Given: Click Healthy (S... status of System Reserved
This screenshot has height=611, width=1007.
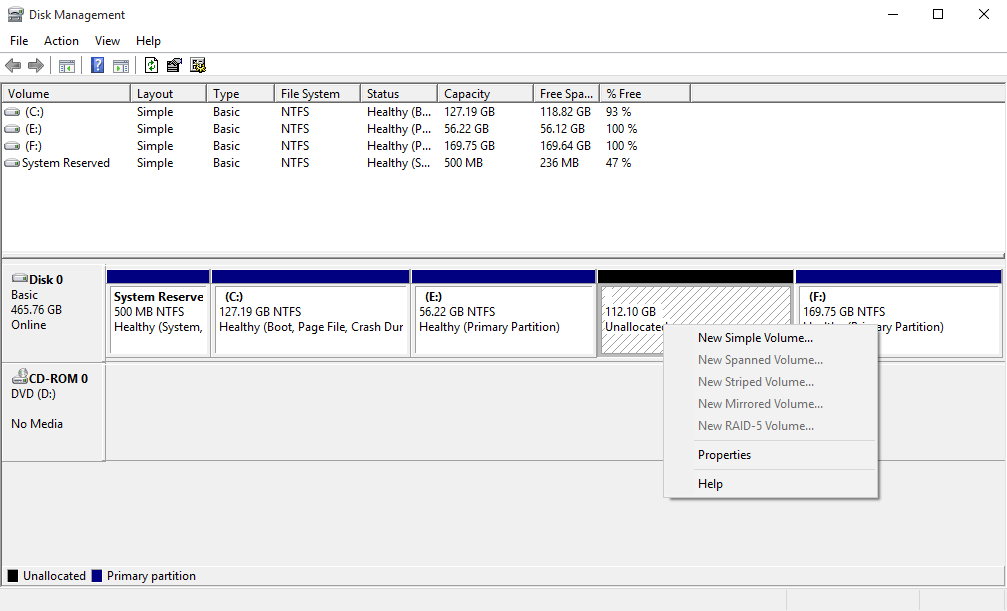Looking at the screenshot, I should pyautogui.click(x=398, y=163).
